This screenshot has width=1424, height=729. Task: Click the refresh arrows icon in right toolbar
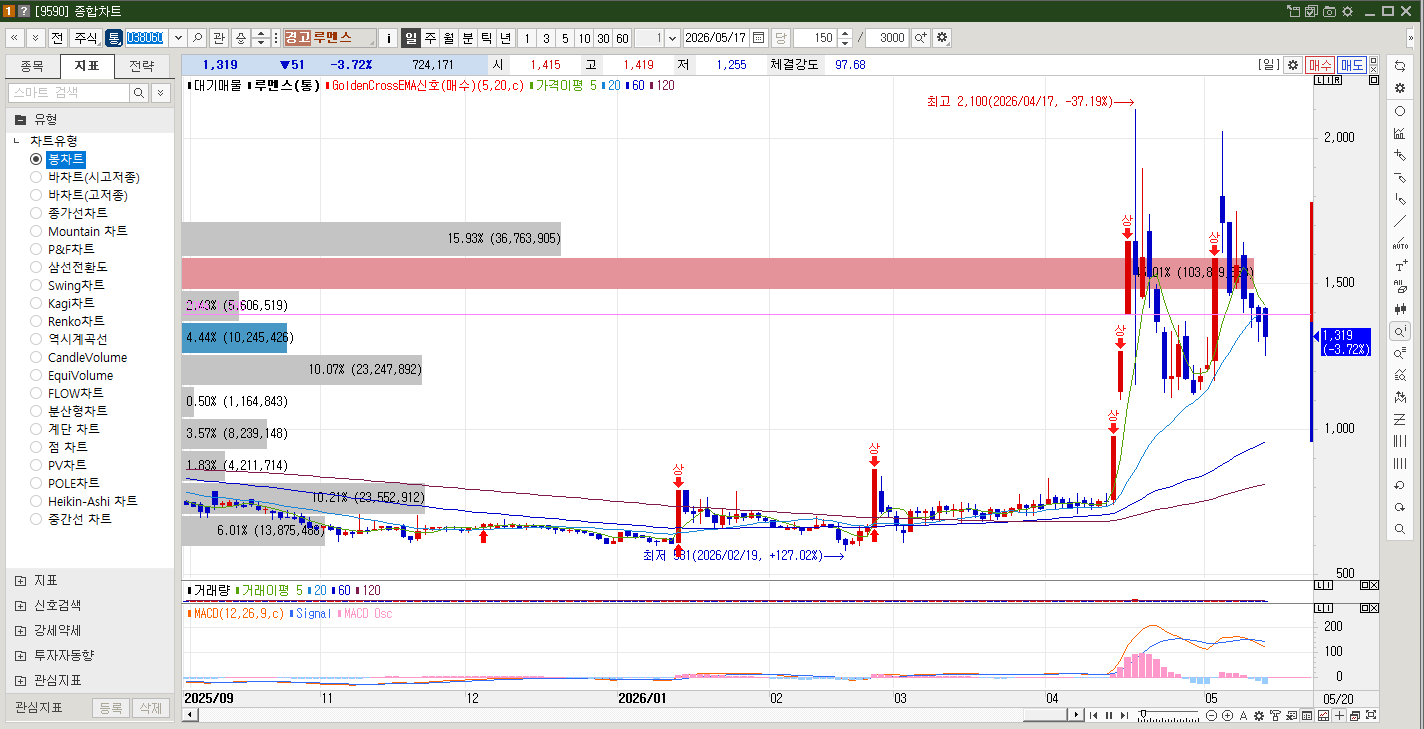[x=1400, y=66]
